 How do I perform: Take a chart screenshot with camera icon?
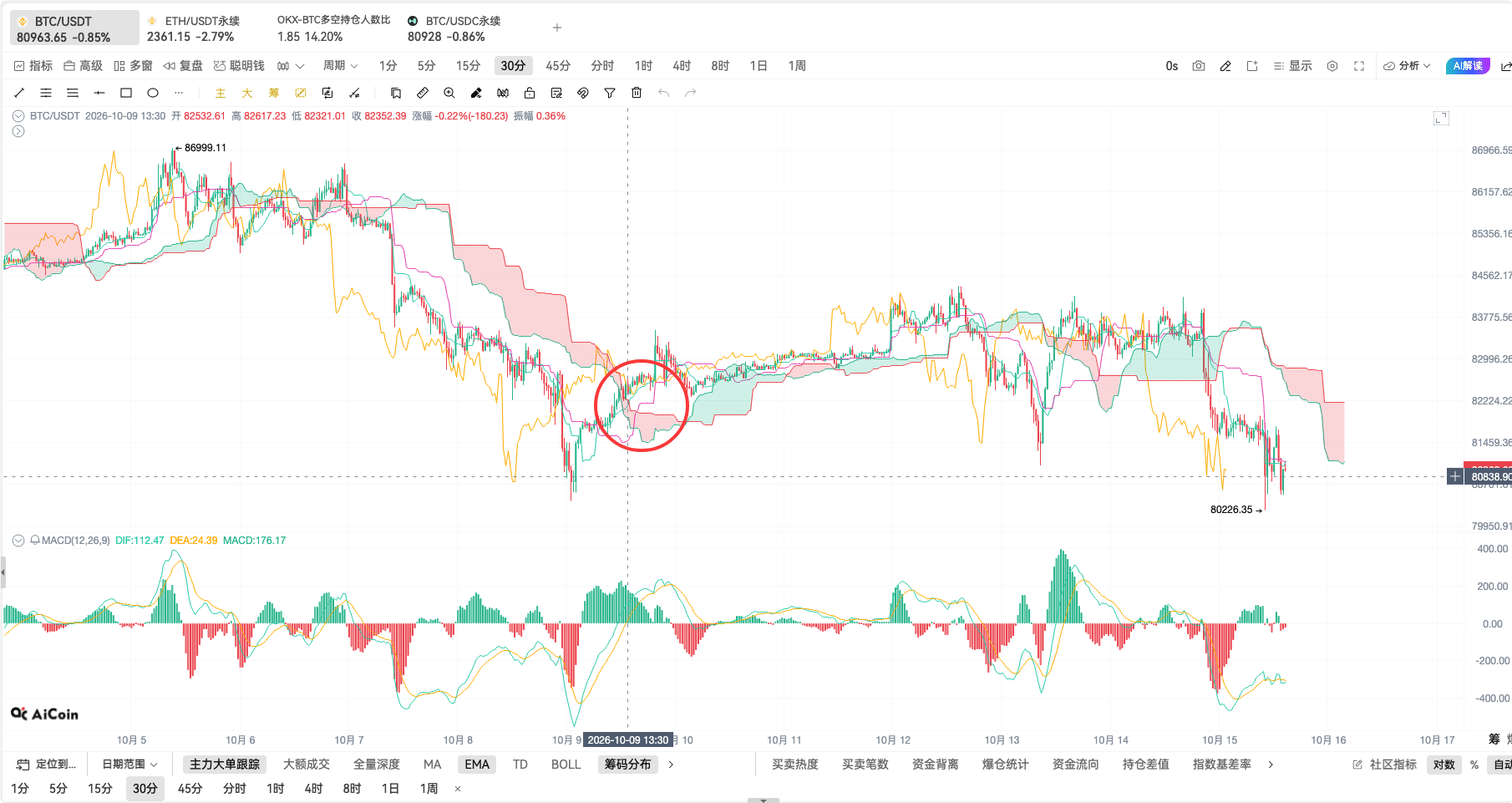pos(1199,66)
